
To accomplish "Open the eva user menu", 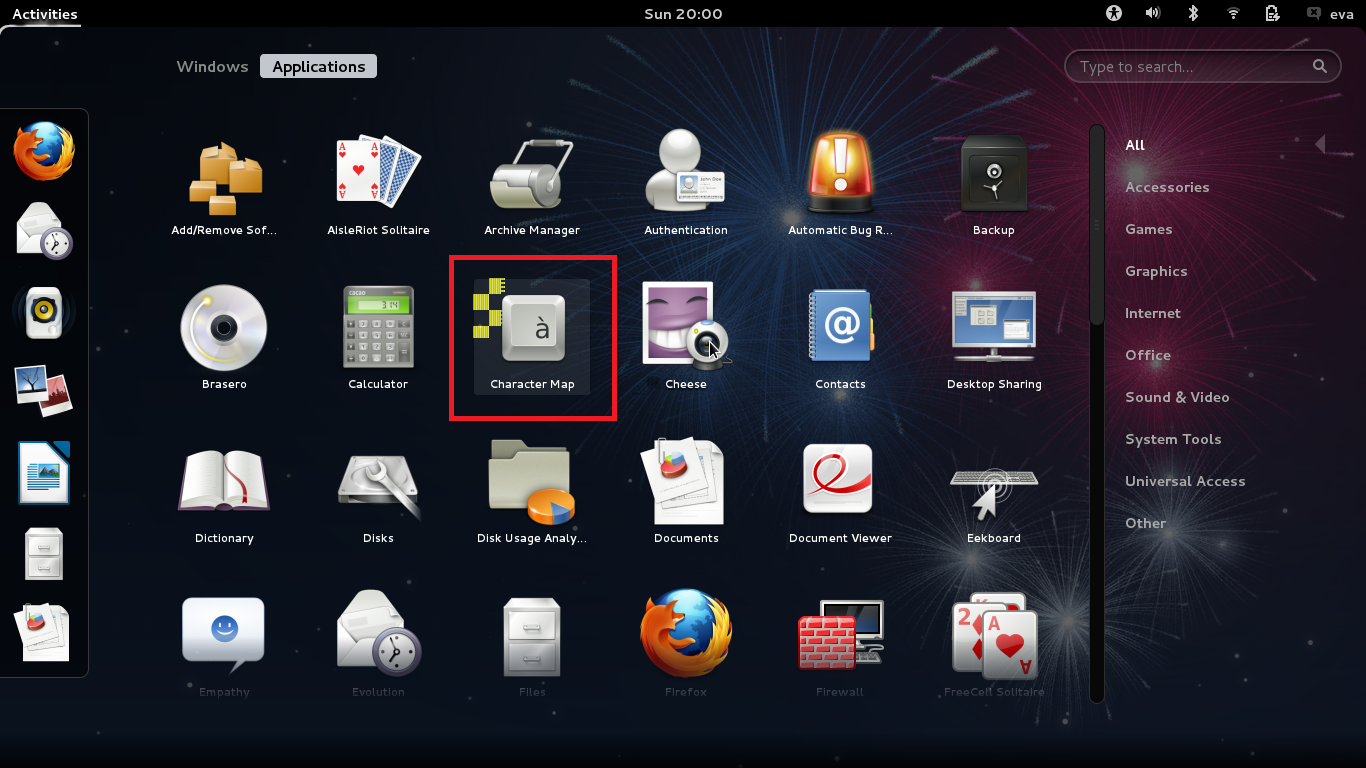I will pos(1330,14).
